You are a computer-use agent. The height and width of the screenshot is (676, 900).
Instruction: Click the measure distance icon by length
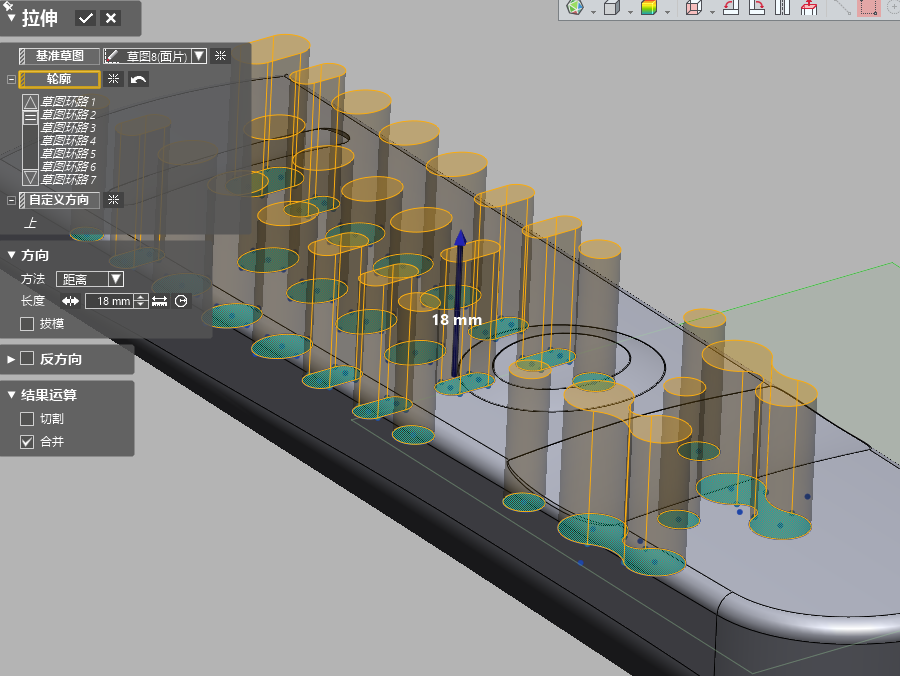(x=160, y=301)
